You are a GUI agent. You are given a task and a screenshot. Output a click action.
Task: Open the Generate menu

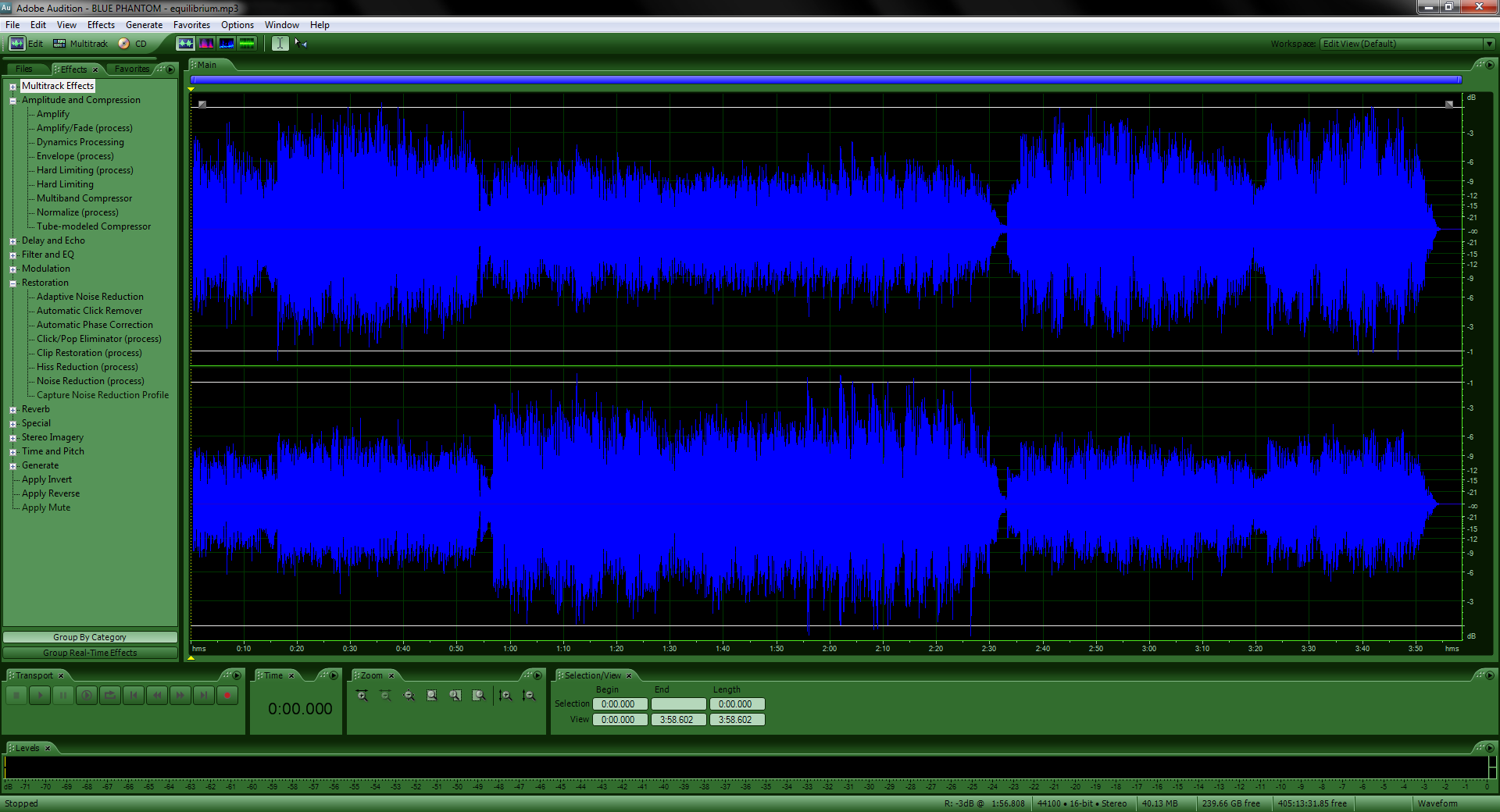[145, 25]
